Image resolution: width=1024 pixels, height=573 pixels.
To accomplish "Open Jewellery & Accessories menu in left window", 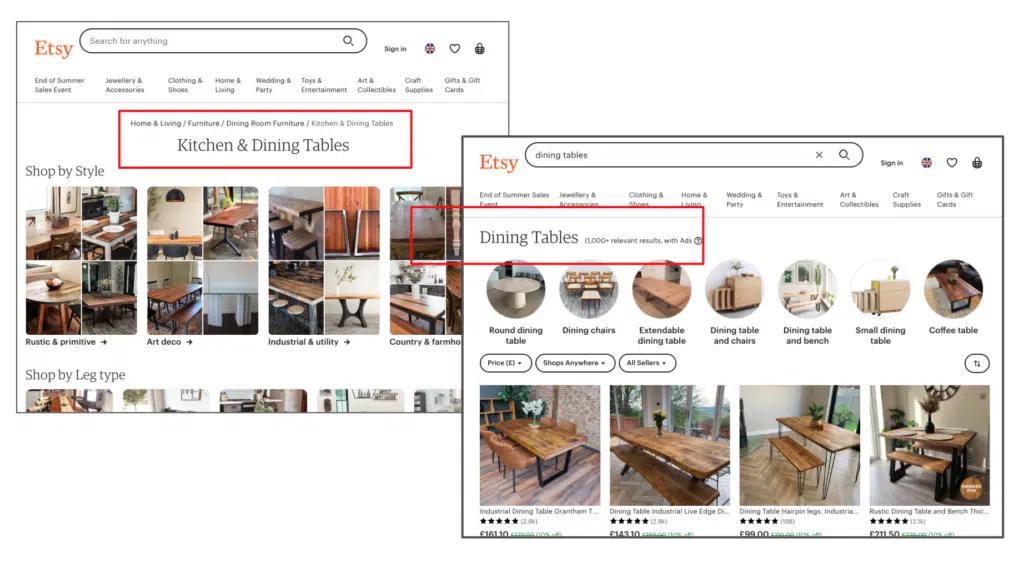I will [x=125, y=85].
